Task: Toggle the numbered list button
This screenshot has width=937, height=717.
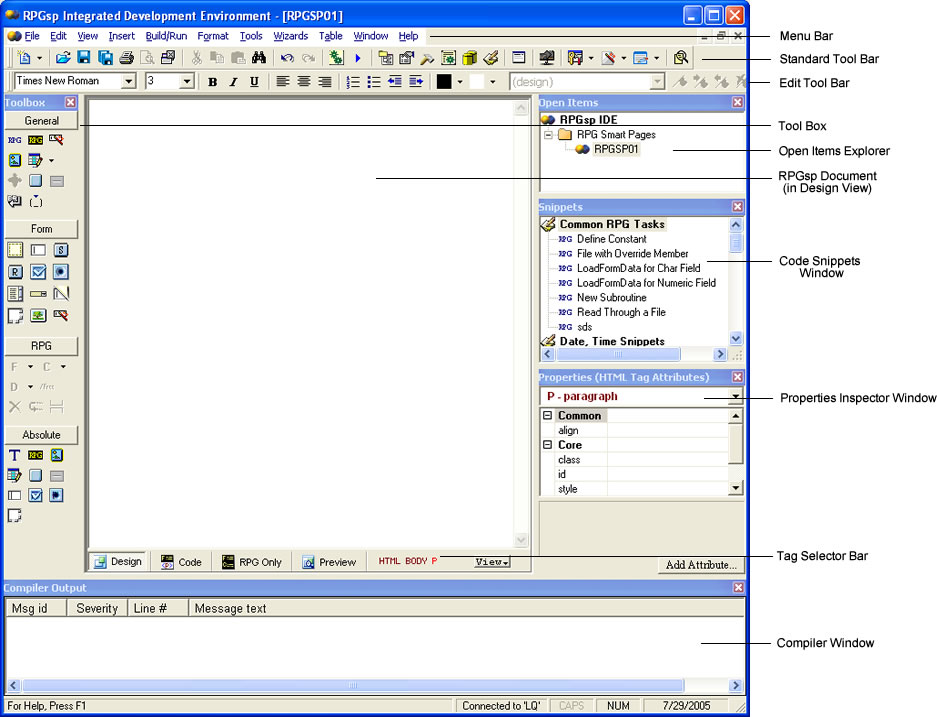Action: (353, 81)
